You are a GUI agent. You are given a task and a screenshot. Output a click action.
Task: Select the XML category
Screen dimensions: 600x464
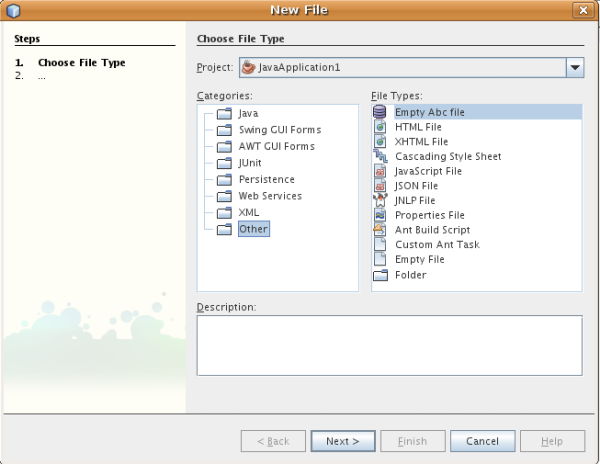[249, 212]
